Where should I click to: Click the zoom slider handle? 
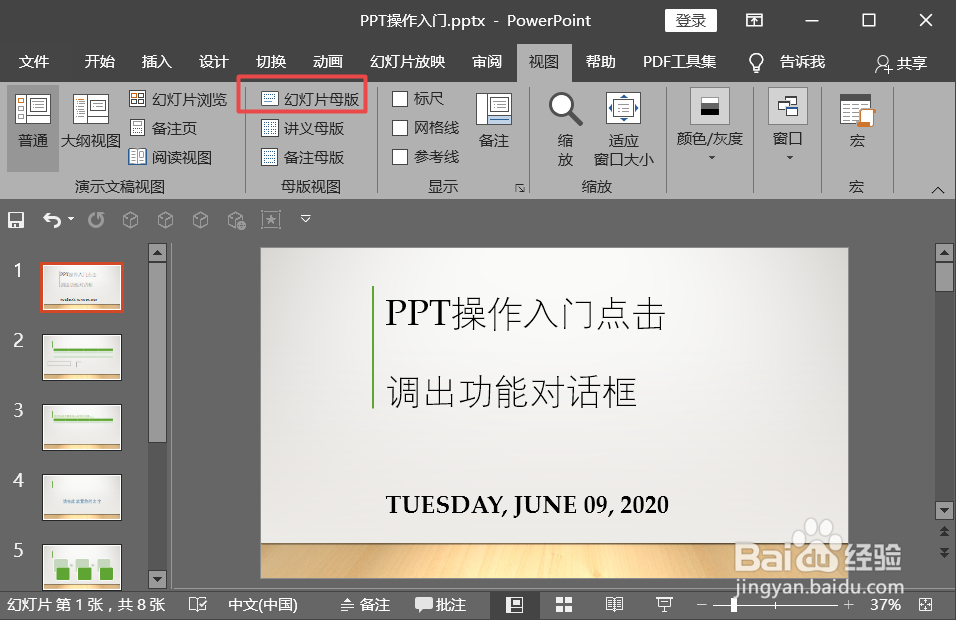click(734, 604)
